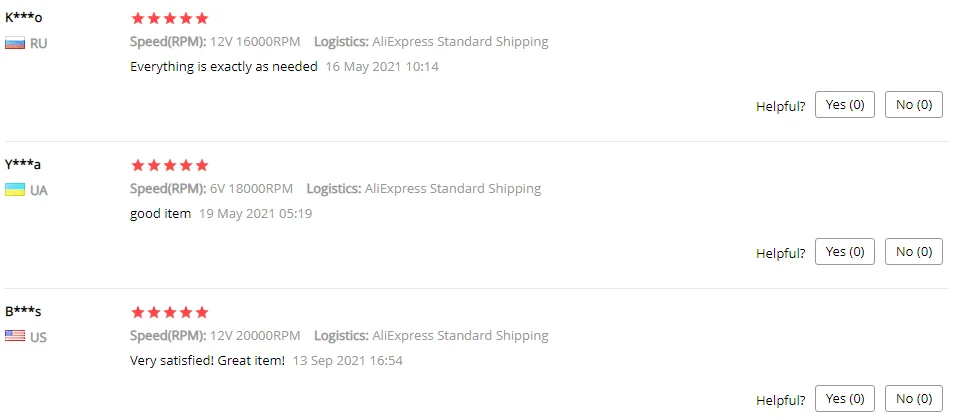
Task: Click review text 'Everything is exactly as needed'
Action: click(x=224, y=67)
